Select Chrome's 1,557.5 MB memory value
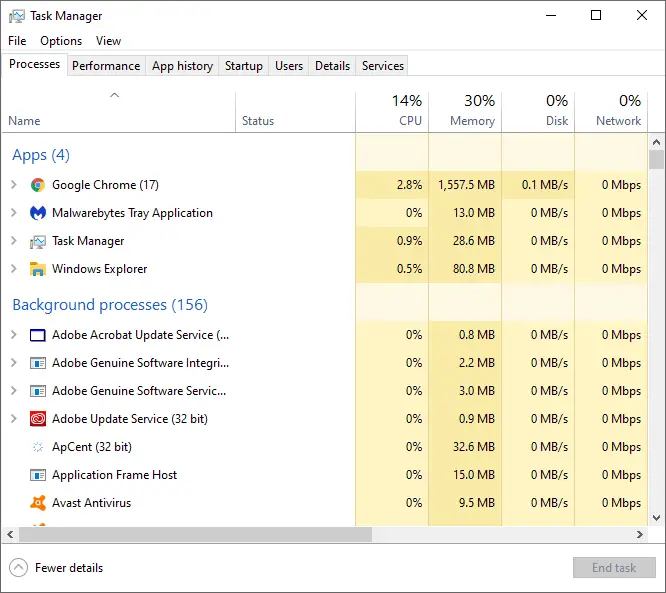The image size is (666, 593). [466, 185]
